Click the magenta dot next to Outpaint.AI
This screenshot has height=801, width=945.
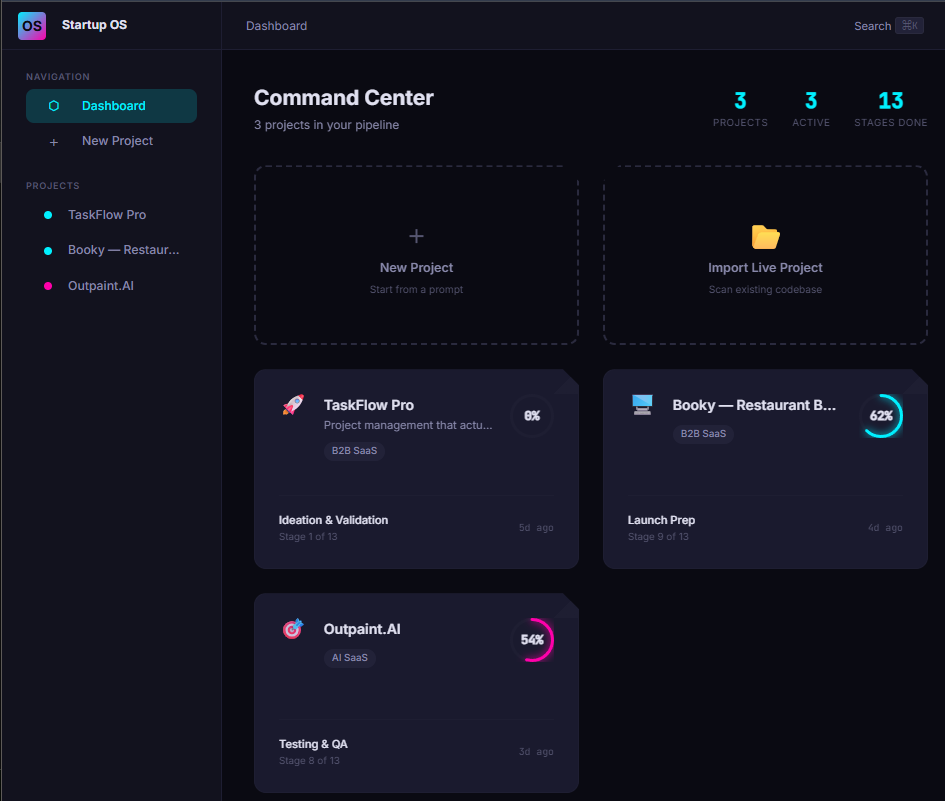[48, 286]
